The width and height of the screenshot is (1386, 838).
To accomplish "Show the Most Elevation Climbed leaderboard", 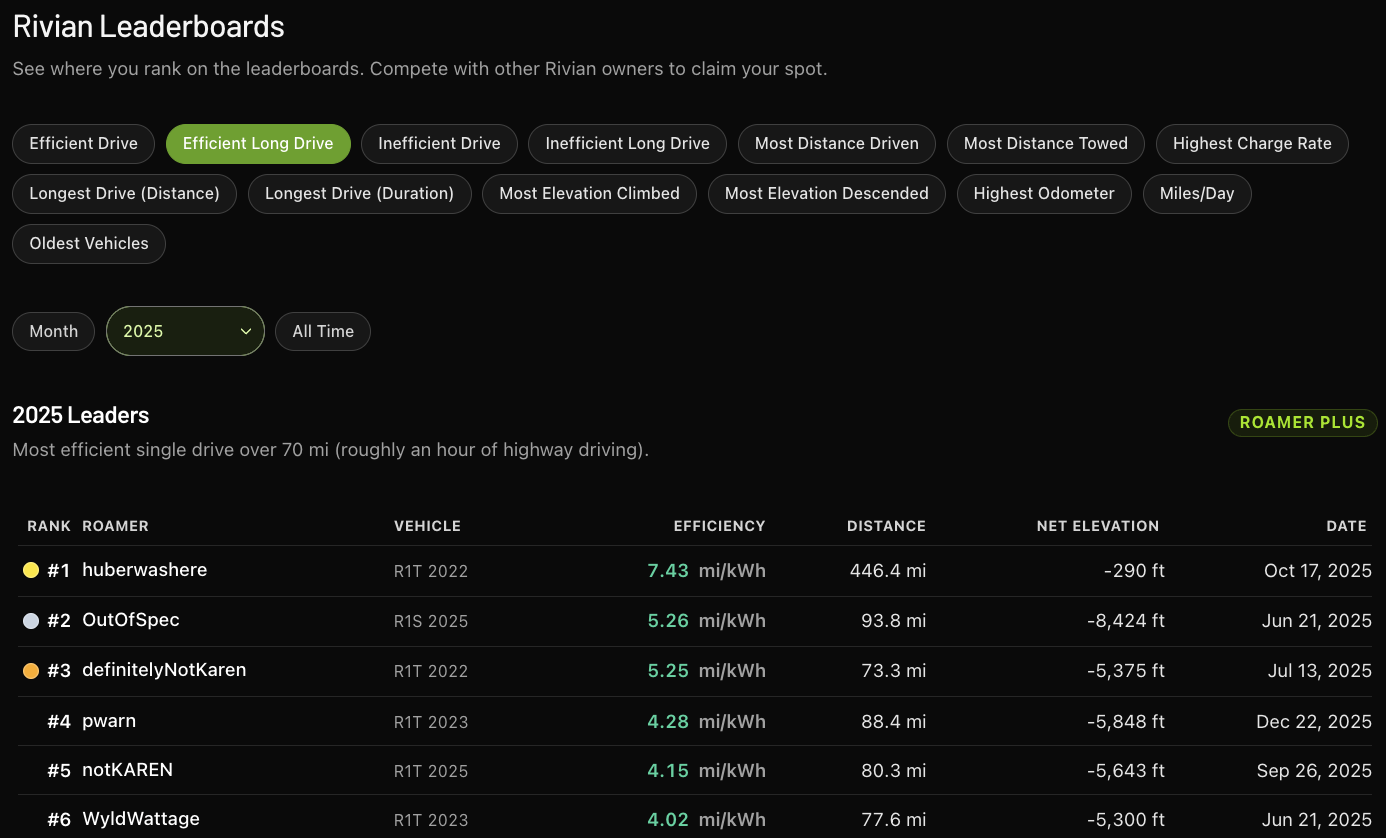I will coord(589,193).
